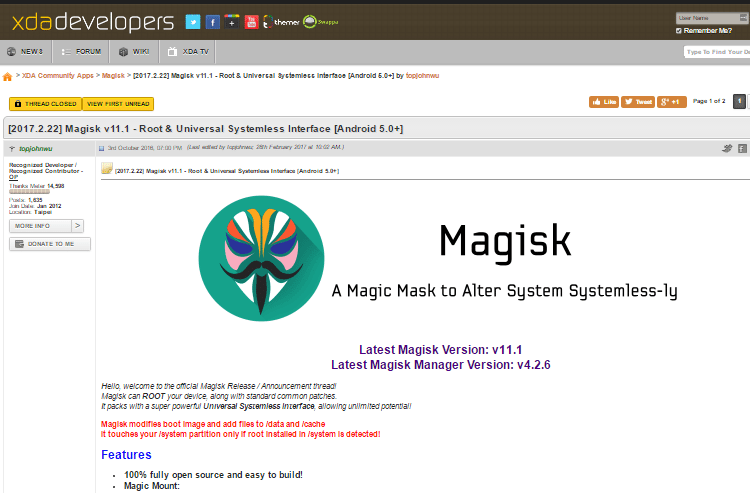The width and height of the screenshot is (750, 493).
Task: Click the 3rd October 2016 post date
Action: point(144,148)
